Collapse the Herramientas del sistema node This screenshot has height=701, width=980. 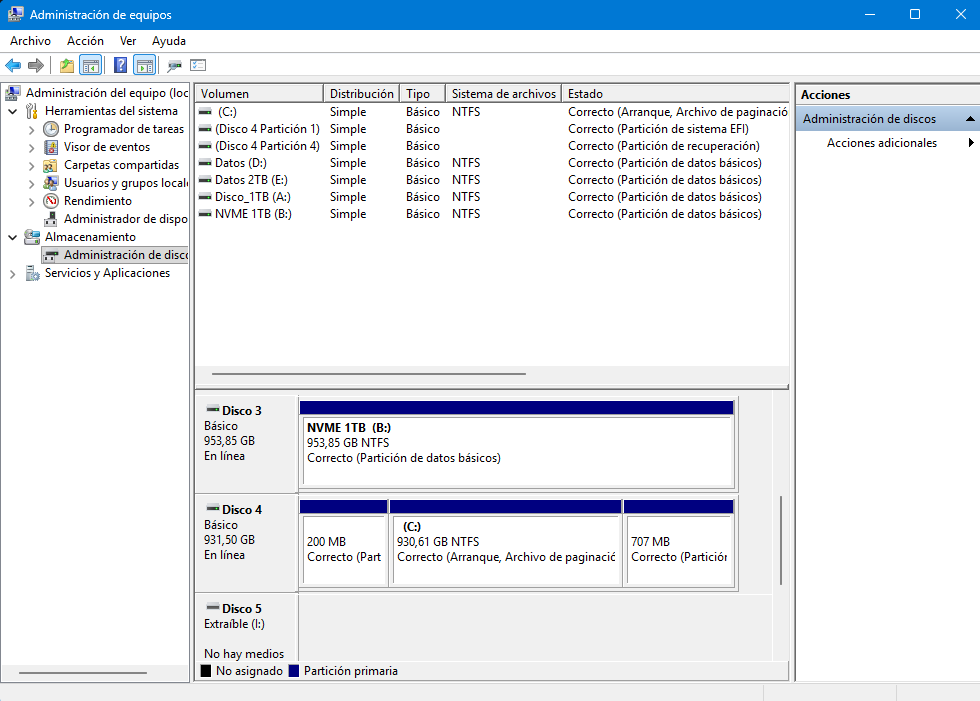coord(12,111)
